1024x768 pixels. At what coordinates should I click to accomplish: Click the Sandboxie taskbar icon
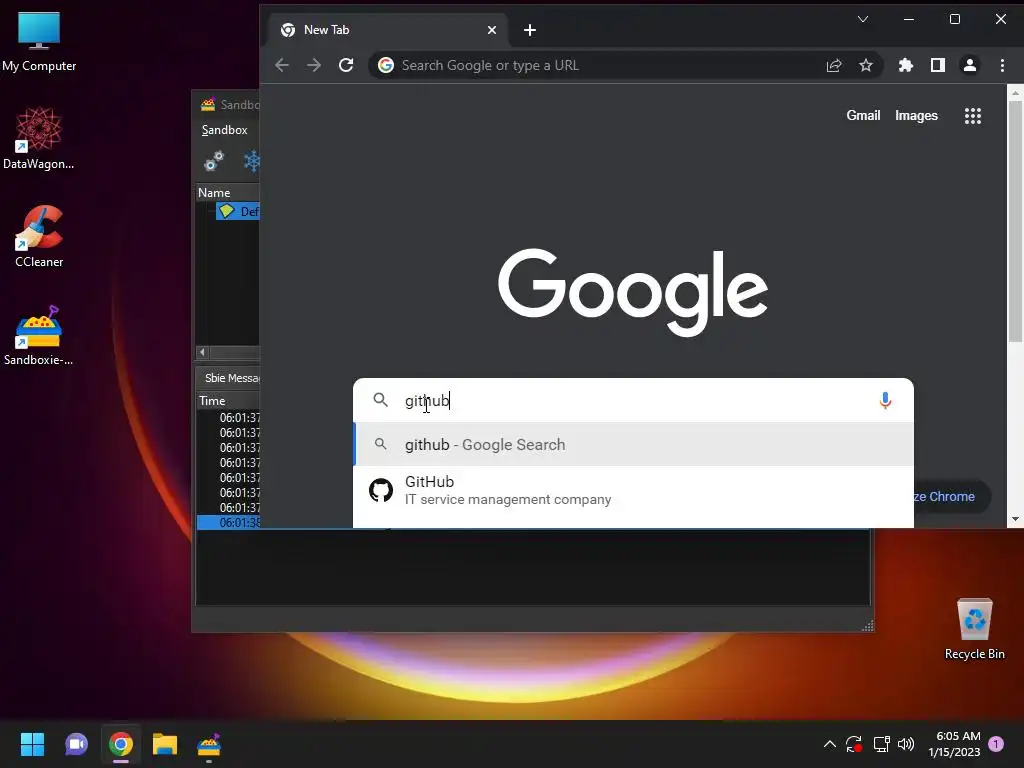point(209,744)
